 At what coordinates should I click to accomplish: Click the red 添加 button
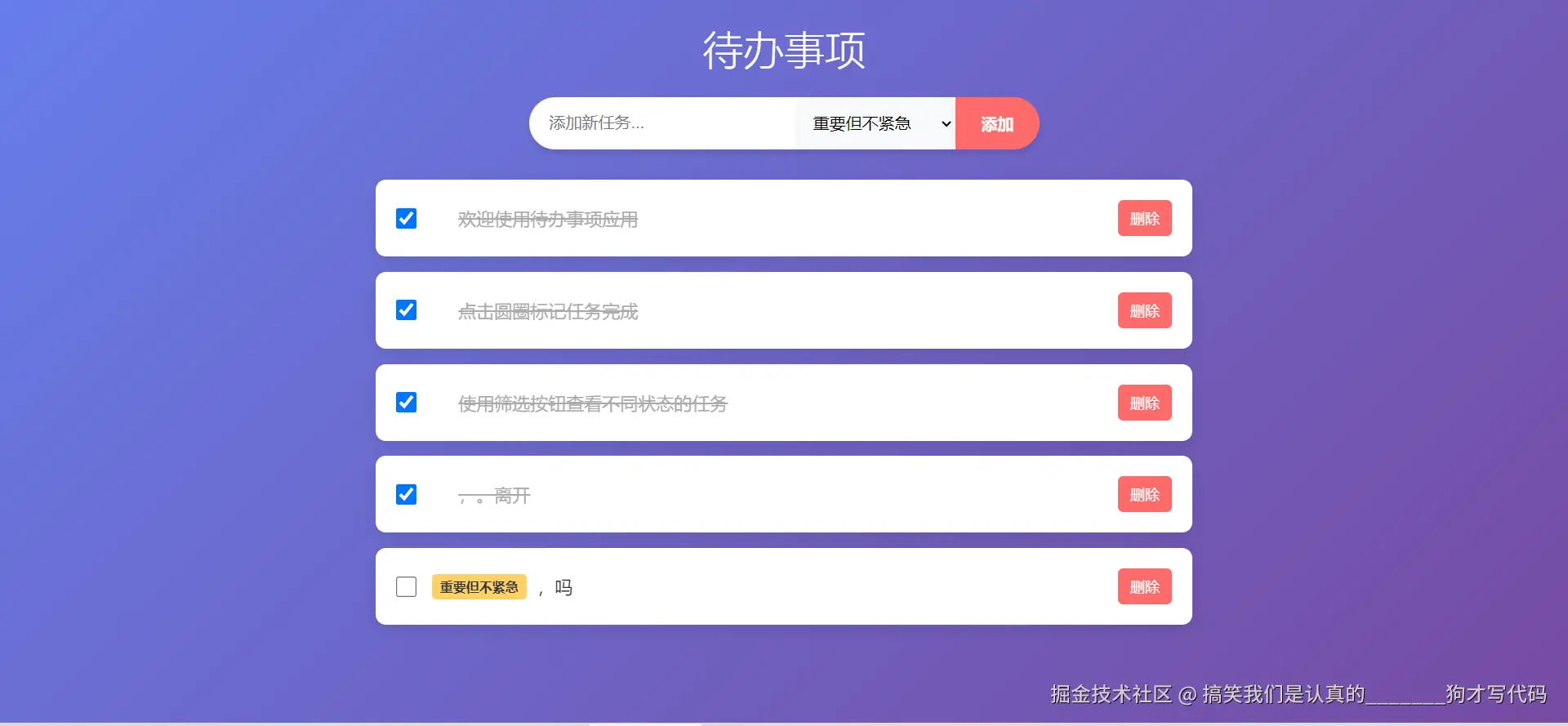[997, 123]
